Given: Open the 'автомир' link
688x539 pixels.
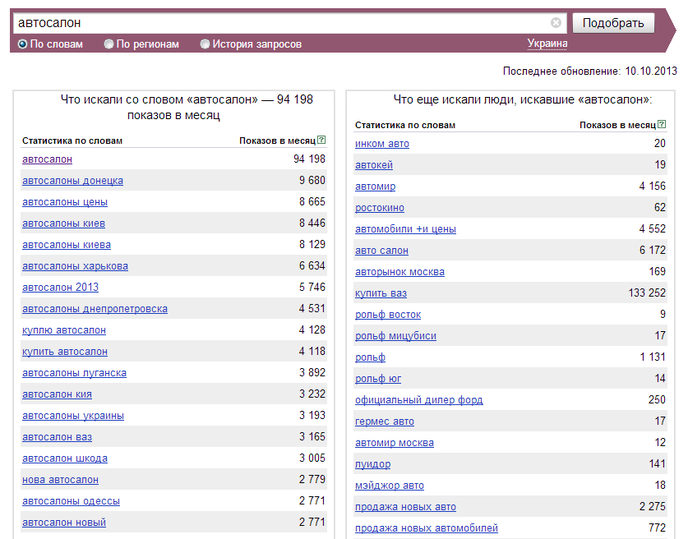Looking at the screenshot, I should coord(375,187).
